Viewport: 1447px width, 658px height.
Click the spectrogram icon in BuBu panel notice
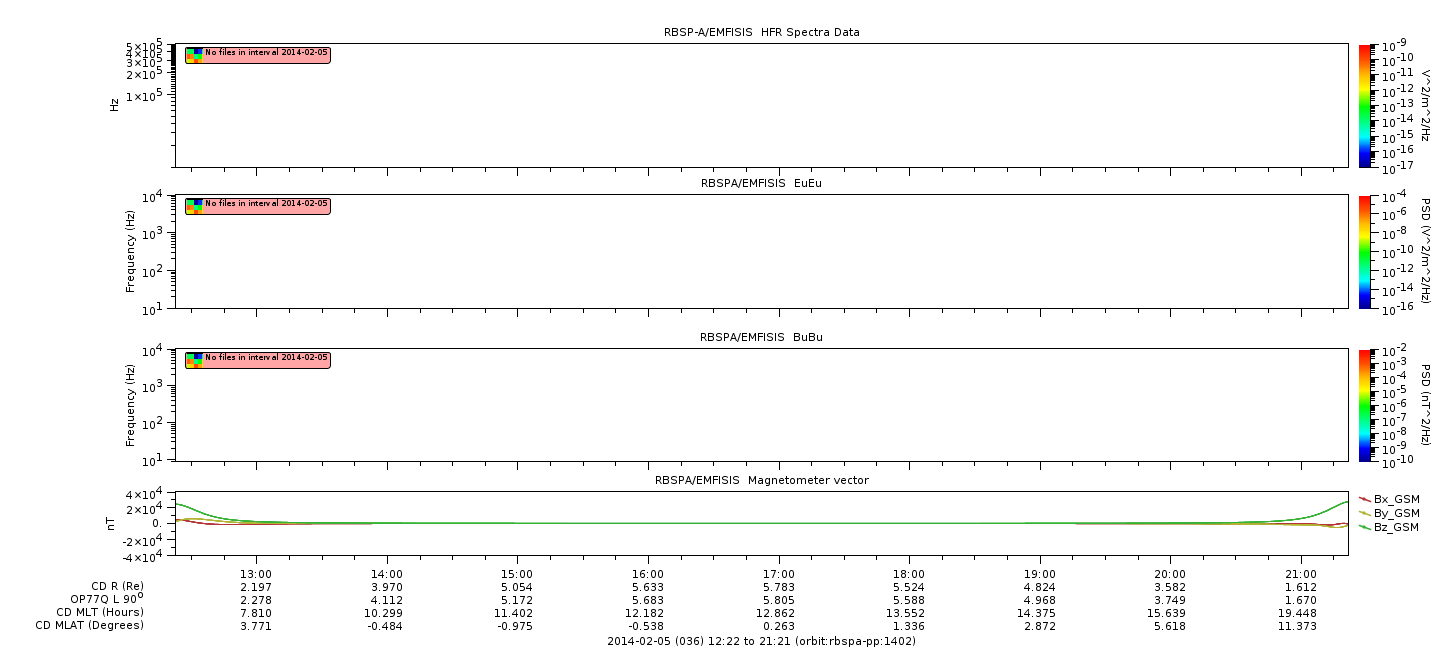coord(194,359)
